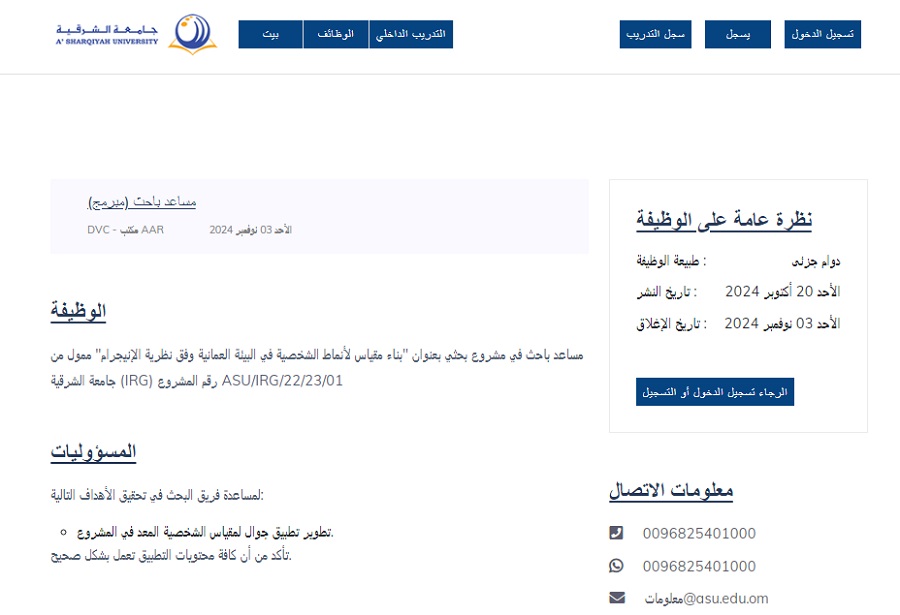Click the المسؤوليات section heading

pos(93,452)
